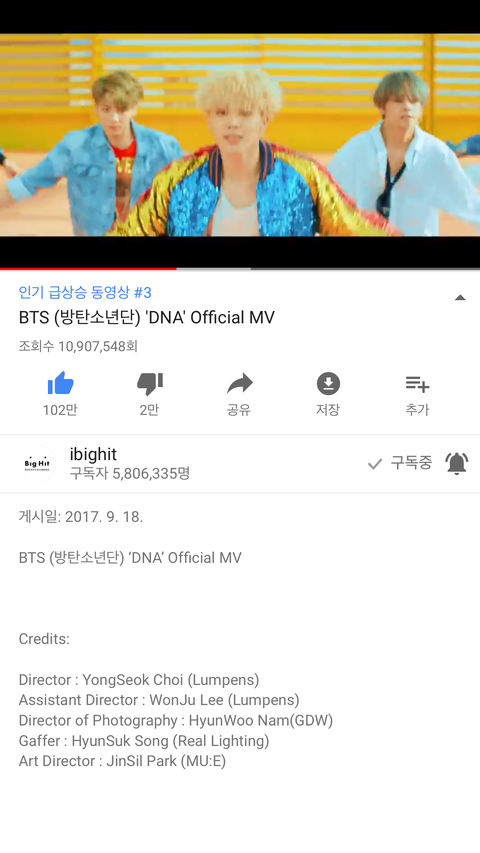The width and height of the screenshot is (480, 853).
Task: Toggle the 구독중 subscribed button
Action: [x=400, y=463]
